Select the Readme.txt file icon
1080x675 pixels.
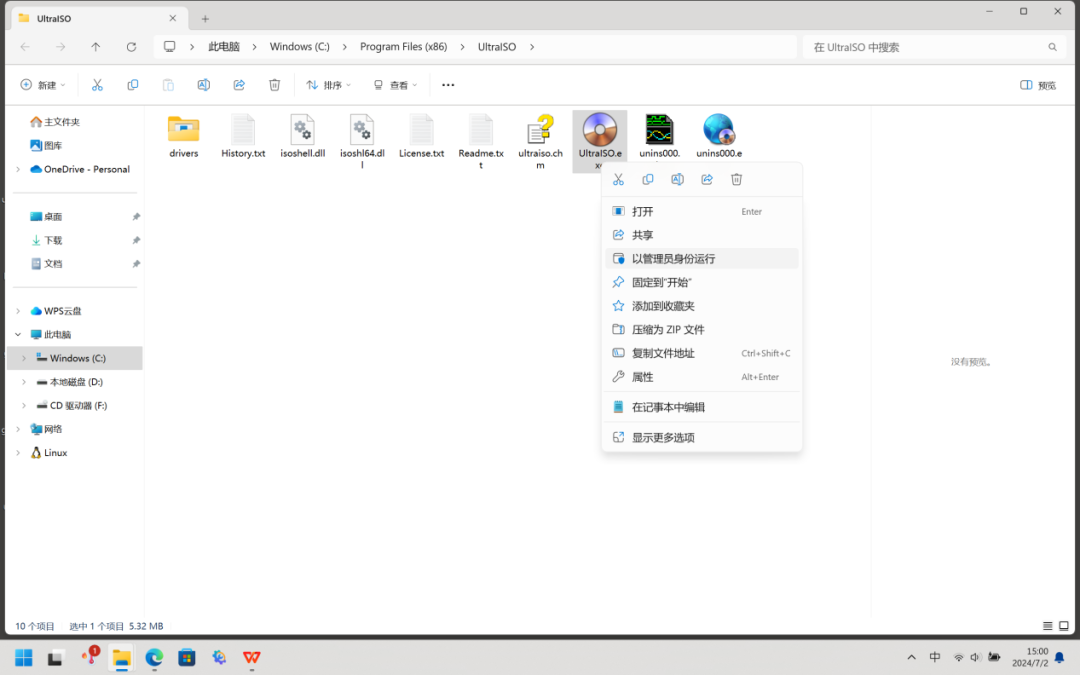tap(481, 129)
